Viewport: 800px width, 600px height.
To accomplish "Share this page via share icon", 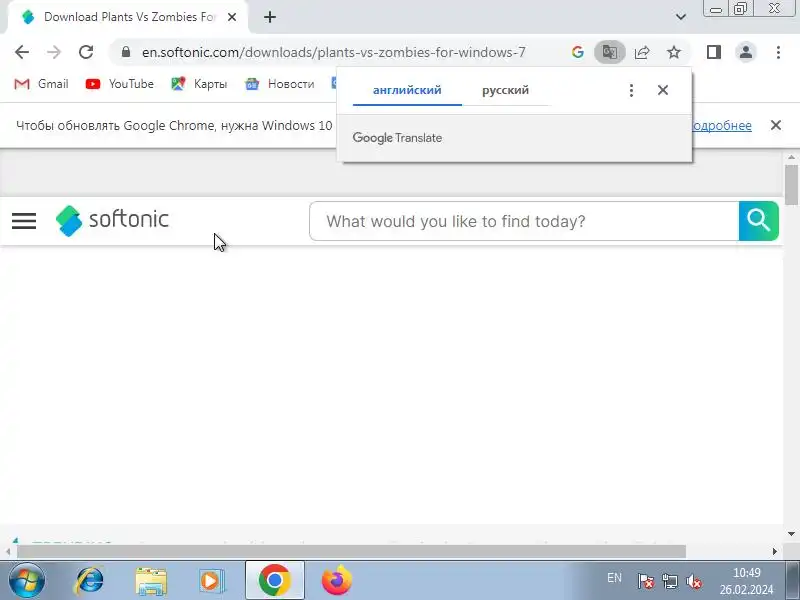I will 642,52.
